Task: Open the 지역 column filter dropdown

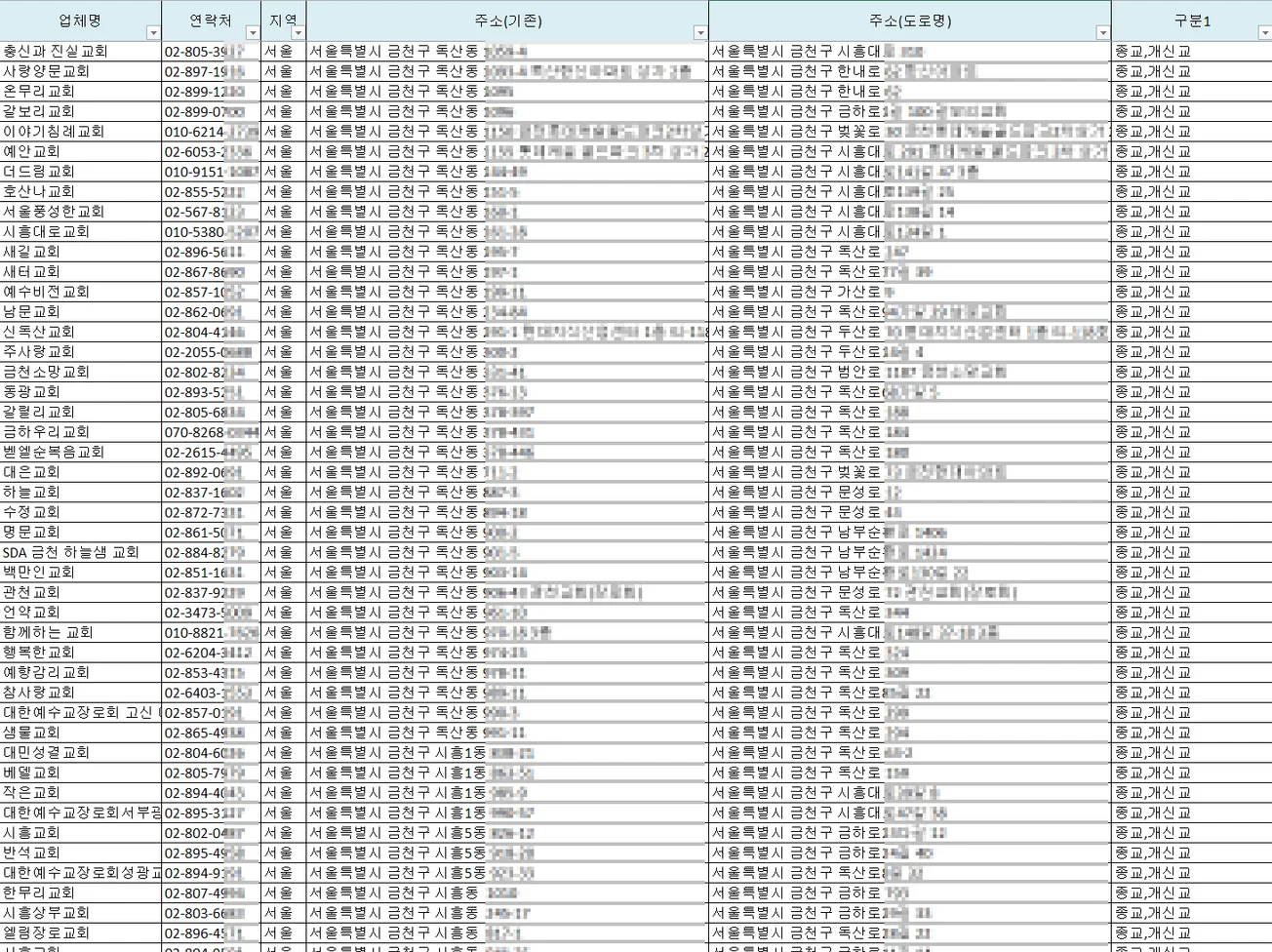Action: point(298,33)
